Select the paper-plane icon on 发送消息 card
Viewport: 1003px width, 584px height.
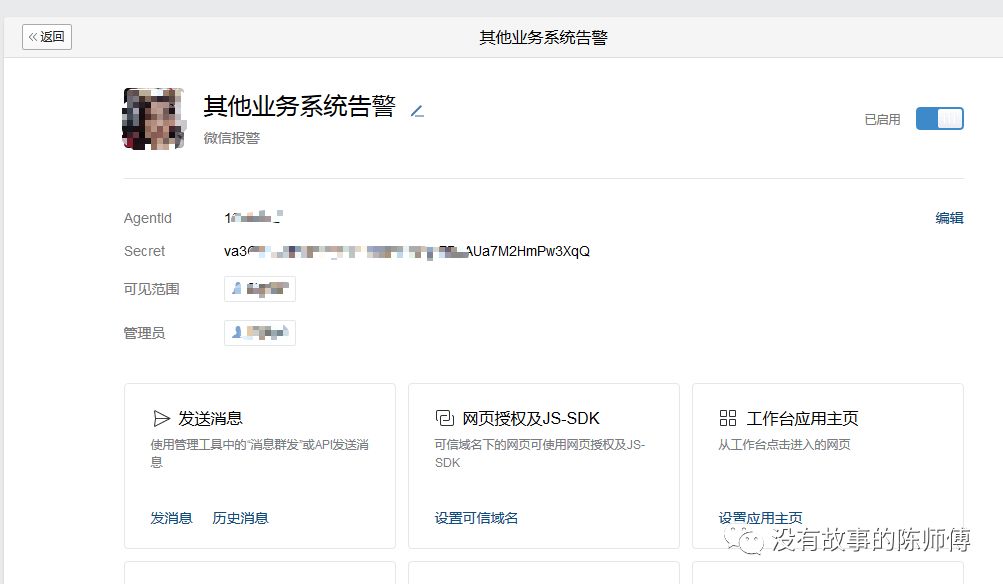161,418
